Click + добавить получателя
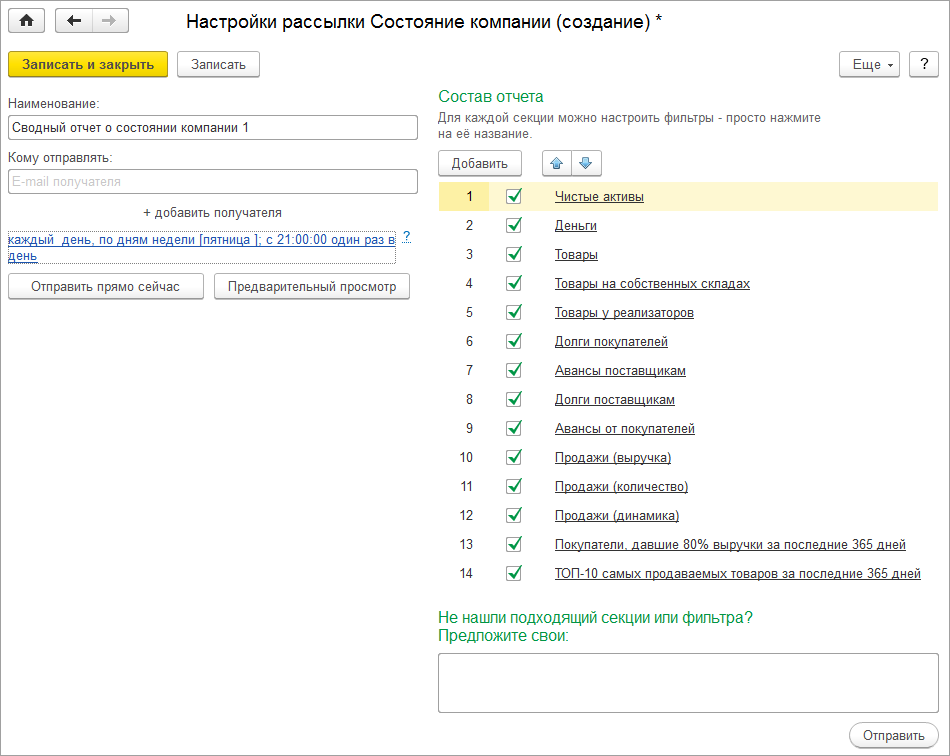950x756 pixels. coord(212,213)
